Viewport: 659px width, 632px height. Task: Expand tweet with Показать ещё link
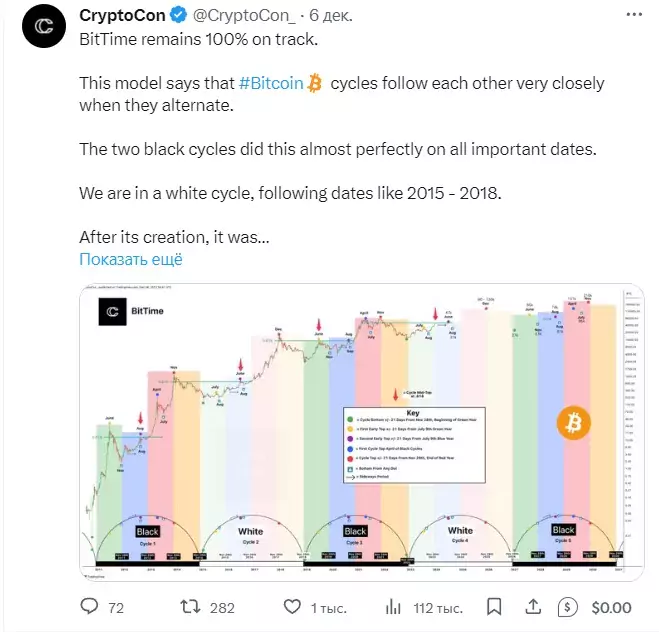coord(131,259)
